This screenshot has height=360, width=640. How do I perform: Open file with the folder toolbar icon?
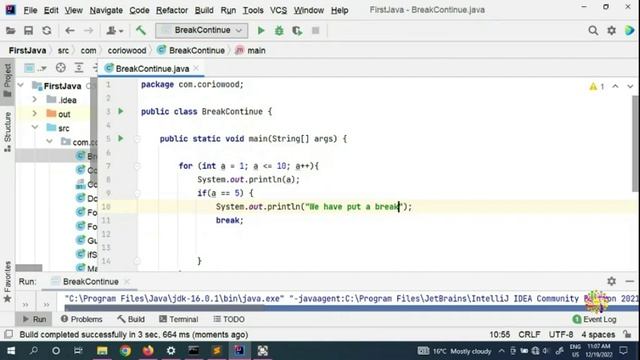[x=10, y=31]
